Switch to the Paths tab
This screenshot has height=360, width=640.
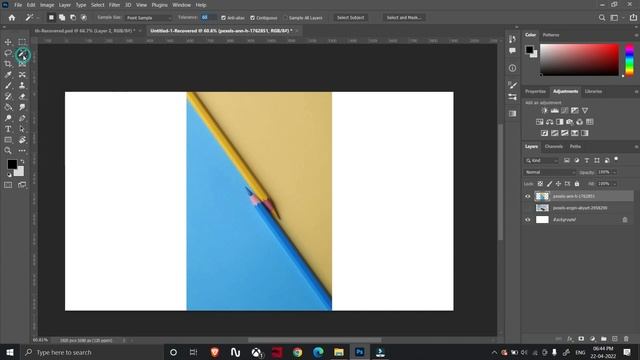tap(575, 147)
